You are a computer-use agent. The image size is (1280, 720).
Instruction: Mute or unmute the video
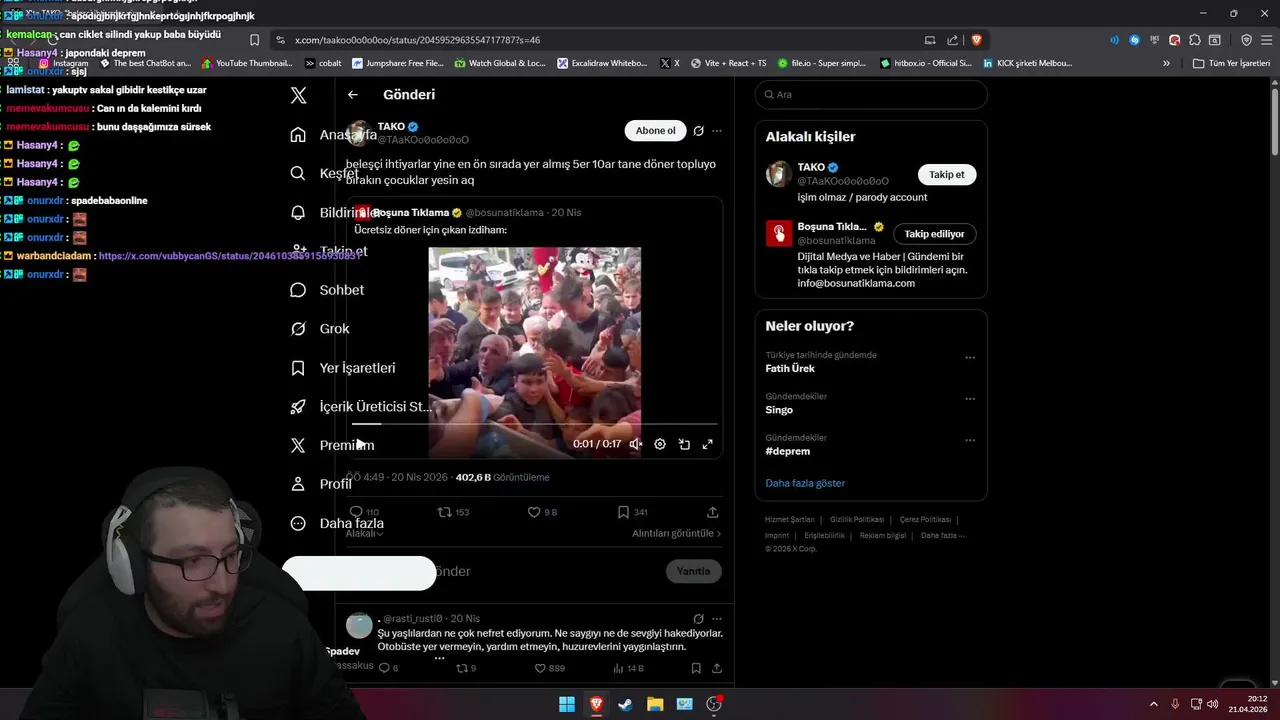coord(635,444)
